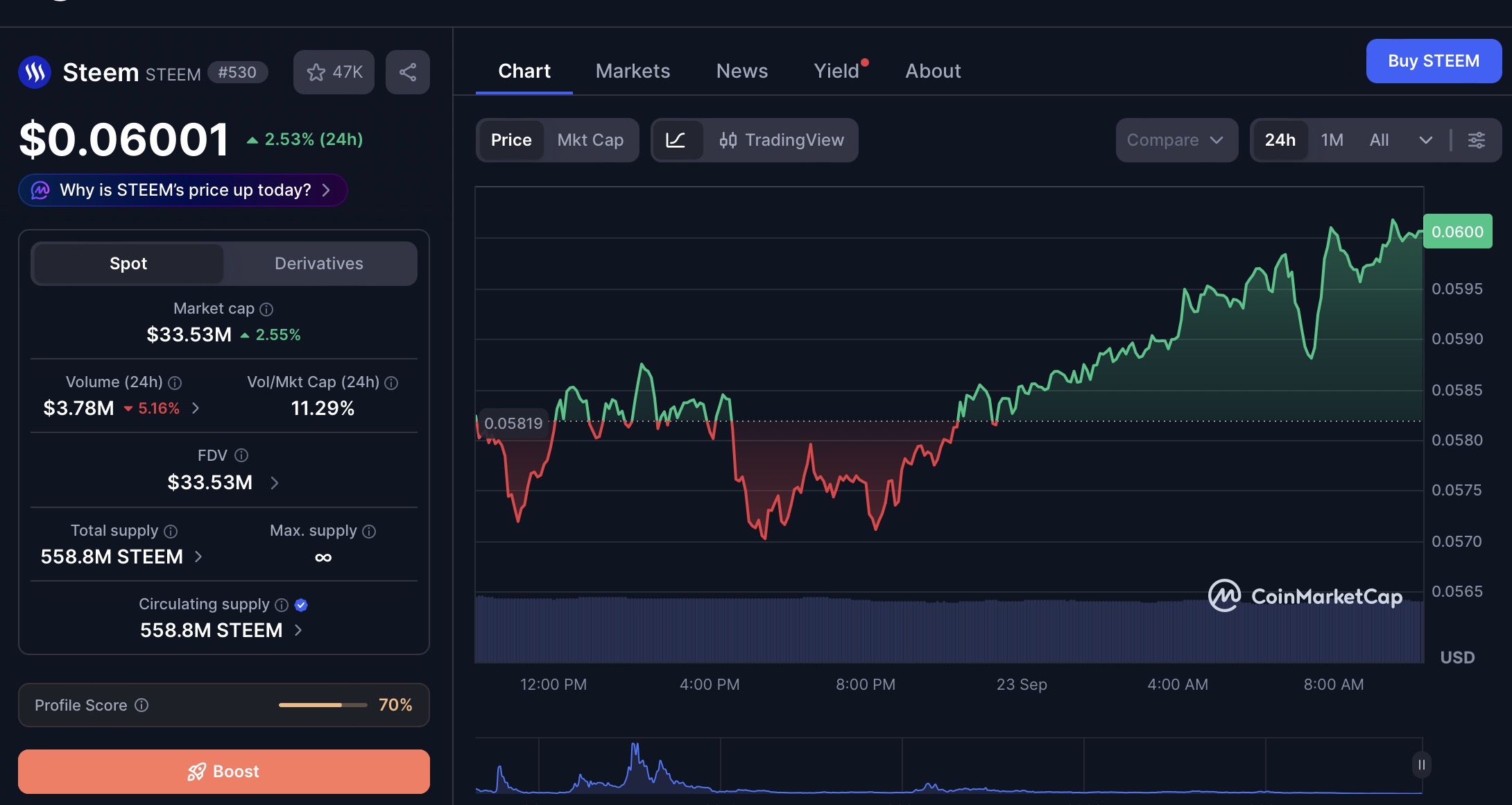Click the Buy STEEM button

click(1434, 61)
